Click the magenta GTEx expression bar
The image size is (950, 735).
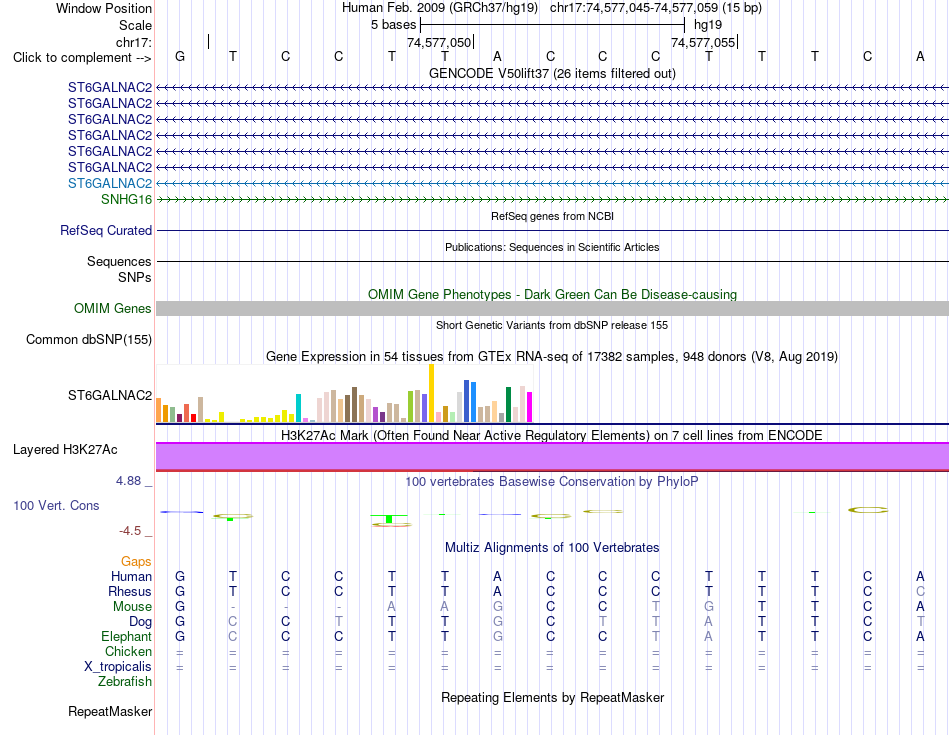(x=529, y=407)
